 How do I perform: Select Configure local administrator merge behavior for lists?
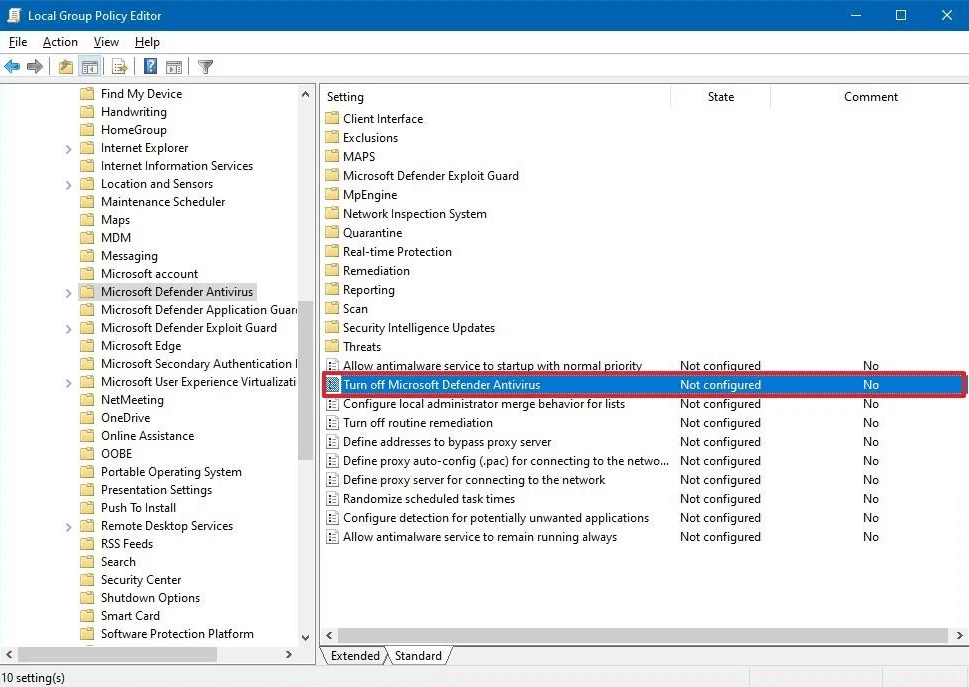484,404
